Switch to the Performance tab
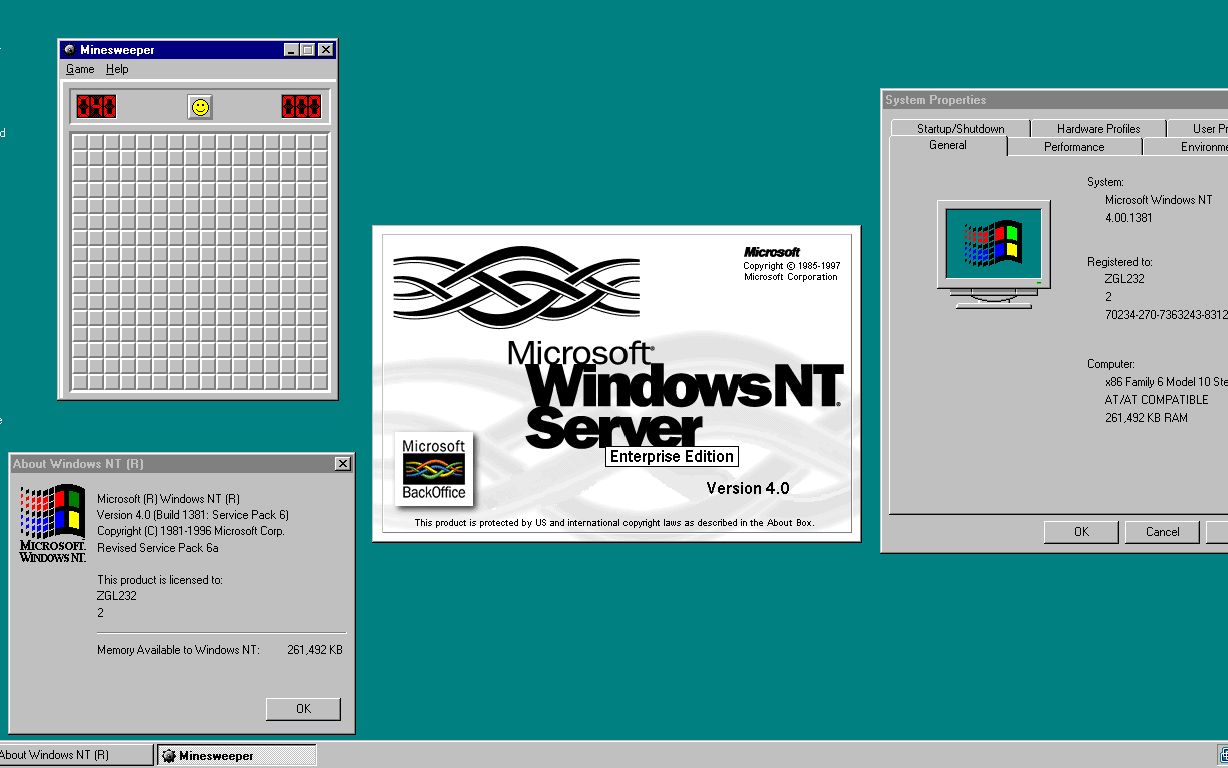 click(x=1074, y=146)
